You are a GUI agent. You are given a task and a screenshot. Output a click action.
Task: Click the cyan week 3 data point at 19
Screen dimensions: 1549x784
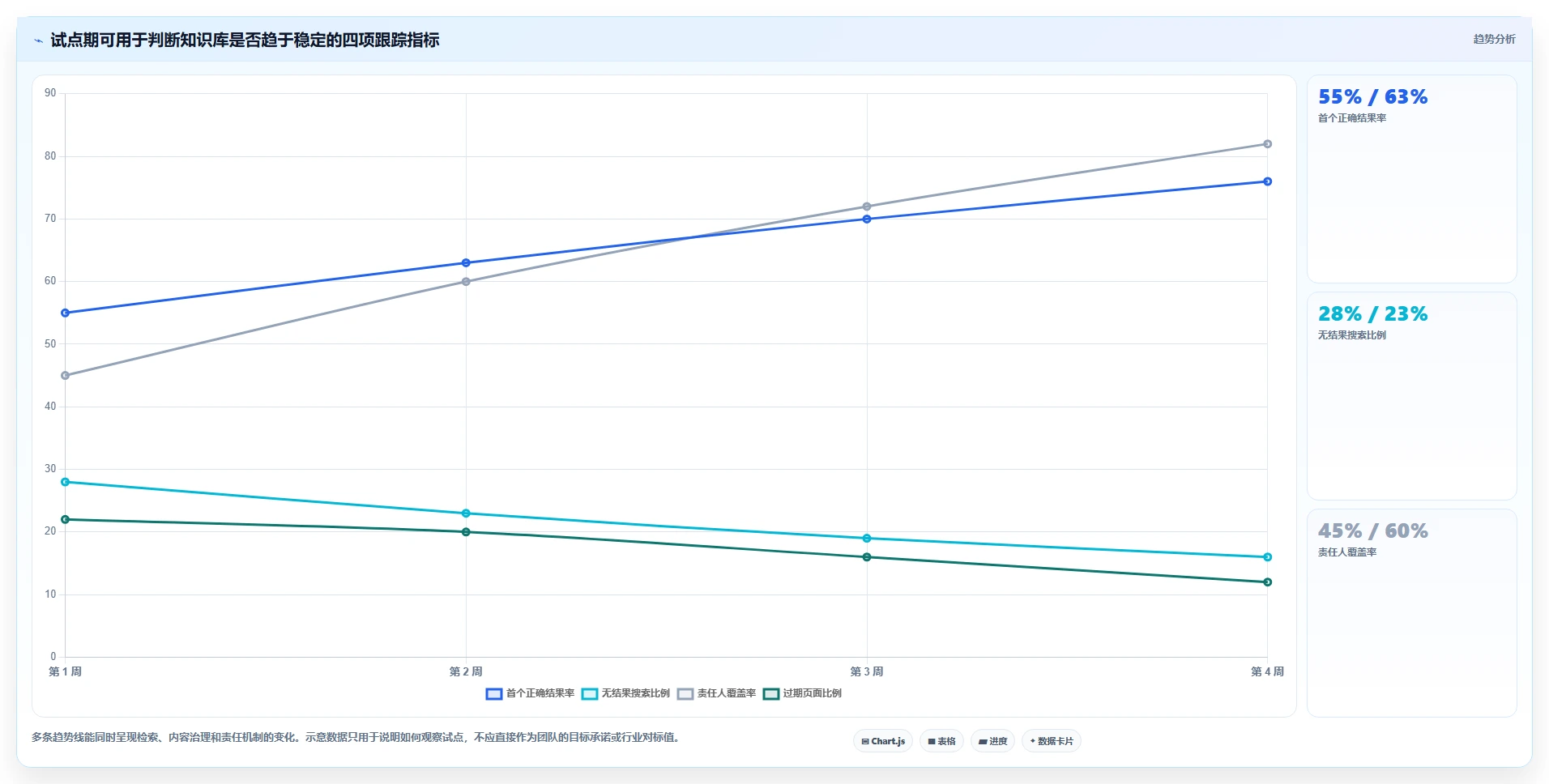pyautogui.click(x=867, y=539)
